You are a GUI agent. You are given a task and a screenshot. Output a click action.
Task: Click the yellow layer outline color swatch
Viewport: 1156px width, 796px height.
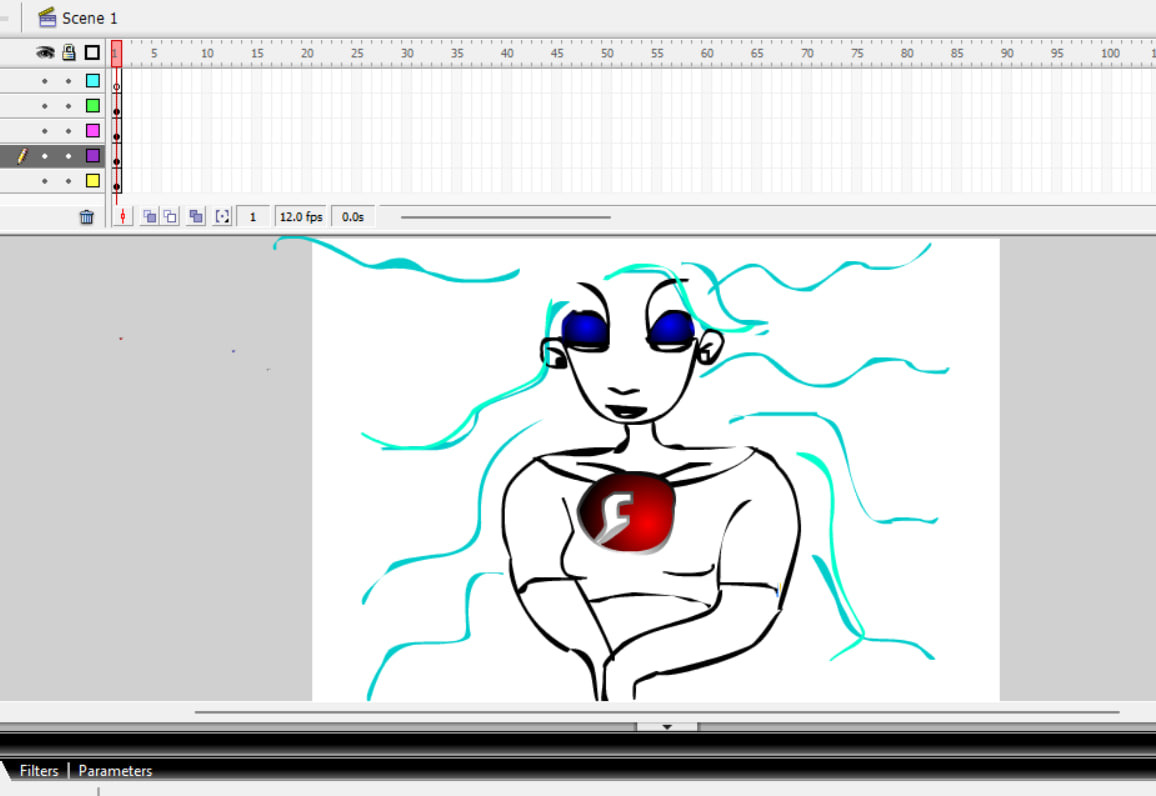[93, 181]
